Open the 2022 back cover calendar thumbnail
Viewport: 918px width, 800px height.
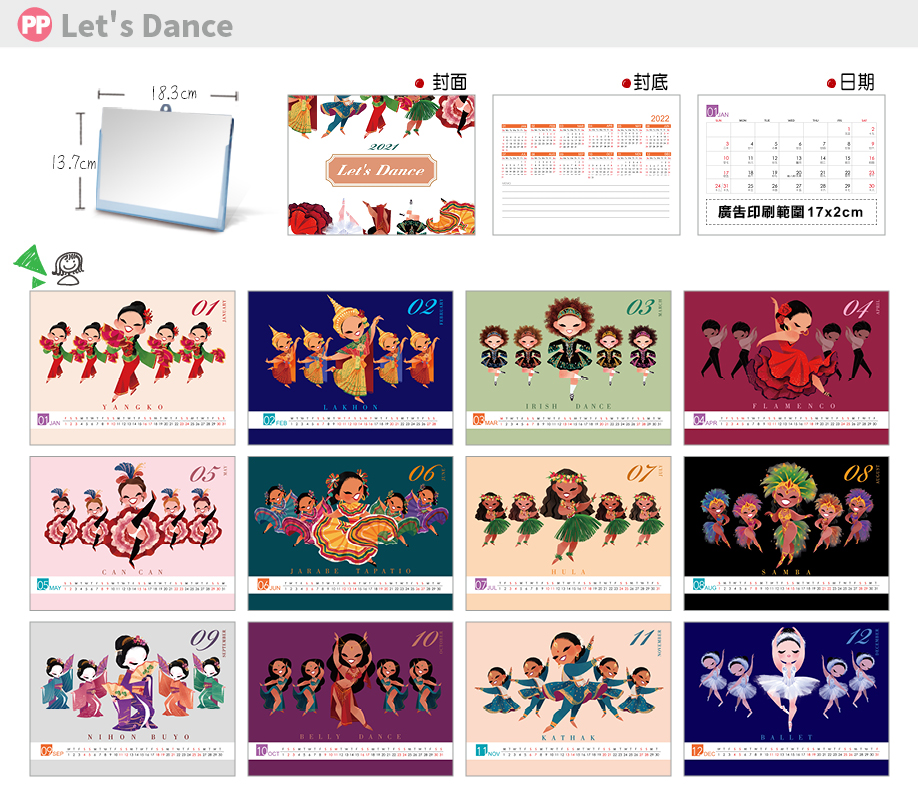(586, 165)
